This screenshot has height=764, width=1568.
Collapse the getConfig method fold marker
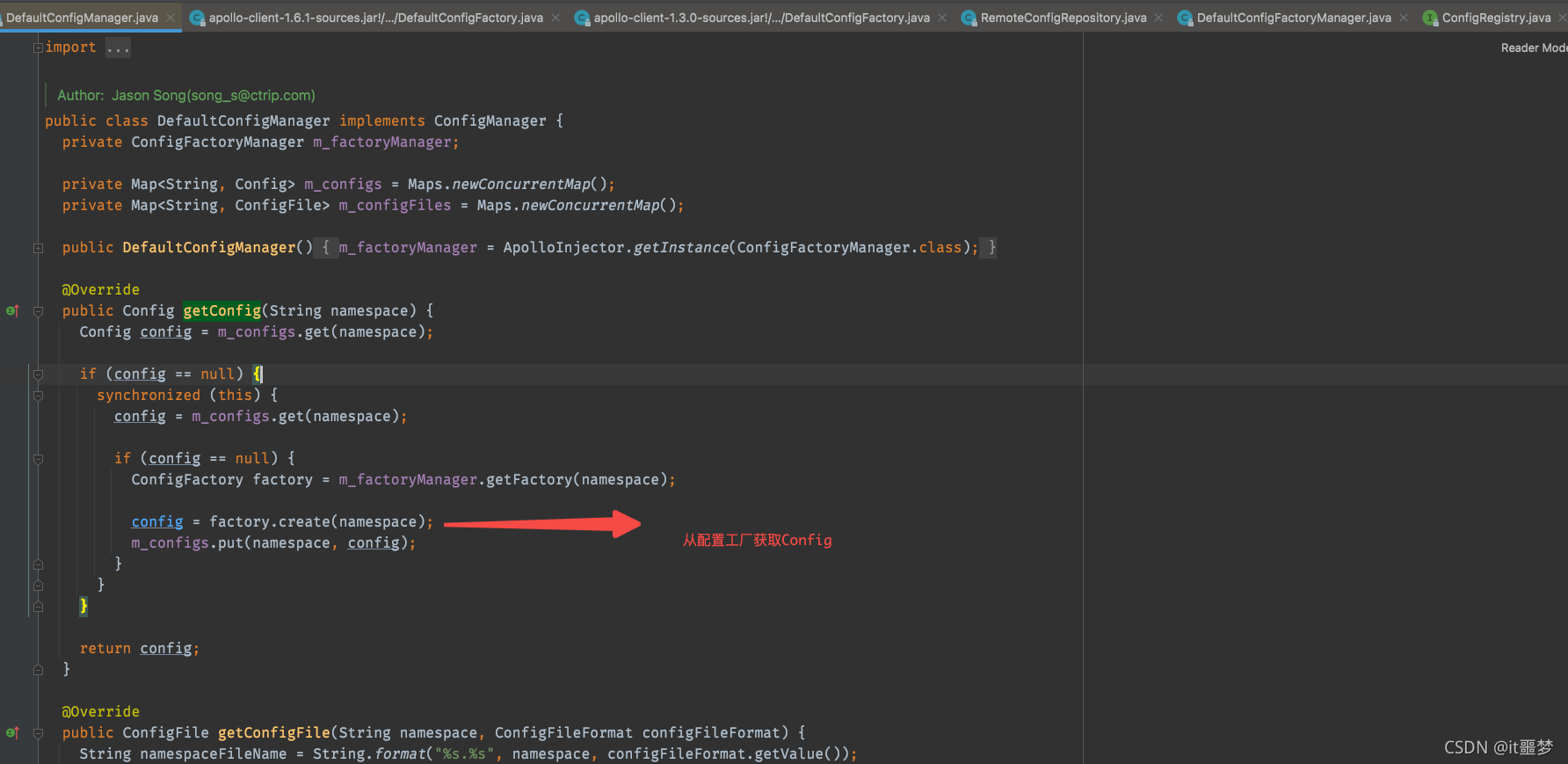click(x=38, y=311)
